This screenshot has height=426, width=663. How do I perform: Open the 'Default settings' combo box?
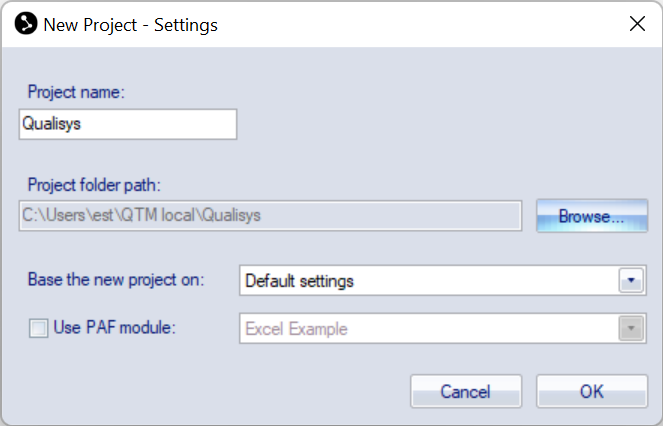coord(430,281)
